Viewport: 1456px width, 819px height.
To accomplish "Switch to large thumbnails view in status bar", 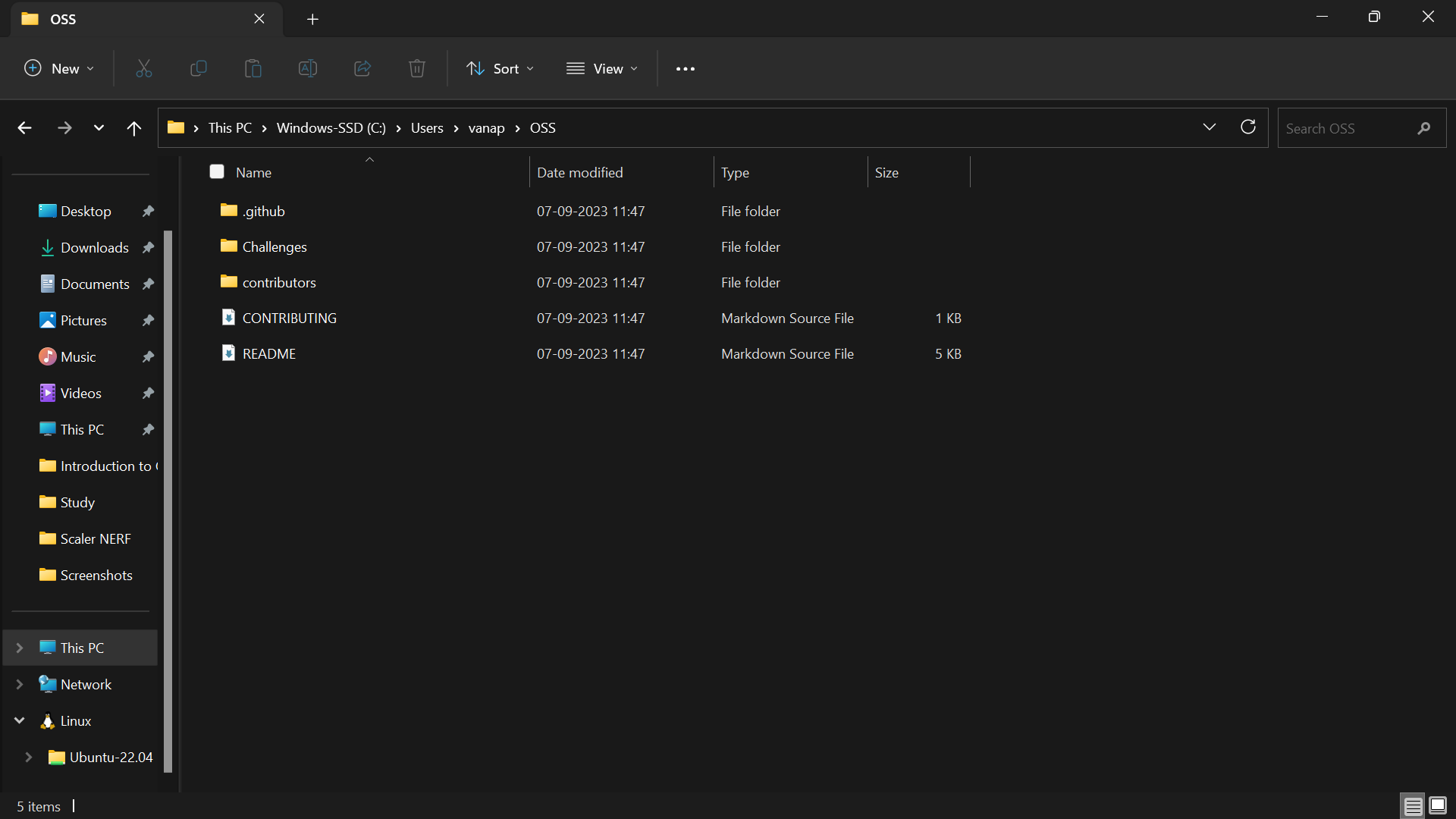I will [1438, 806].
